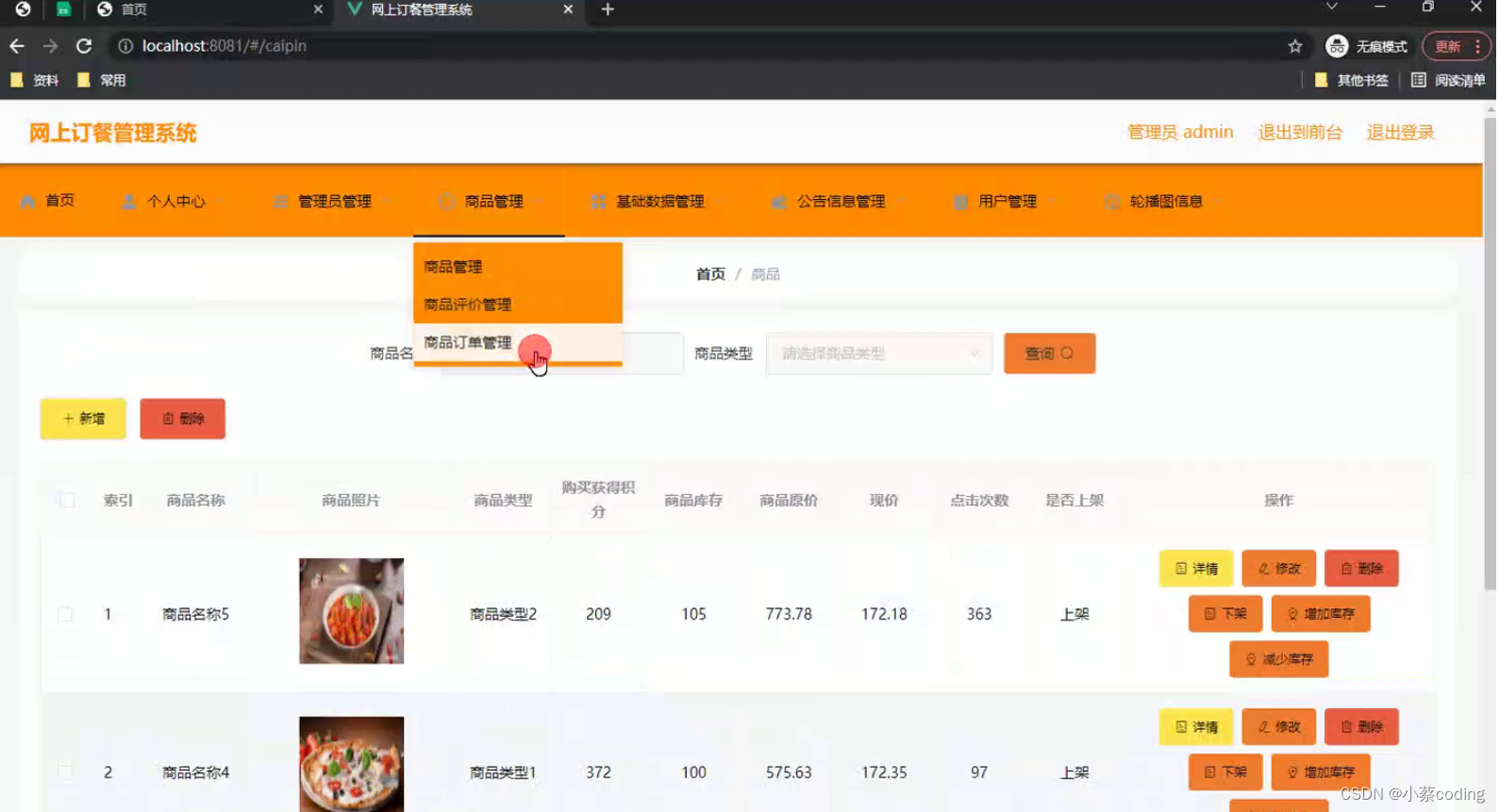The image size is (1499, 812).
Task: Close the 网上订餐管理系统 tab
Action: [568, 9]
